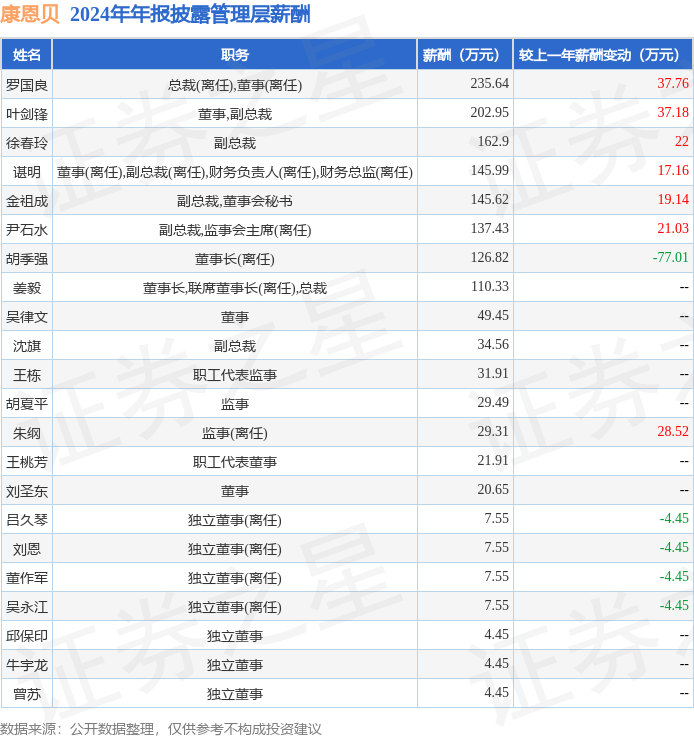Click change value 17.16
This screenshot has height=738, width=694.
(x=673, y=170)
